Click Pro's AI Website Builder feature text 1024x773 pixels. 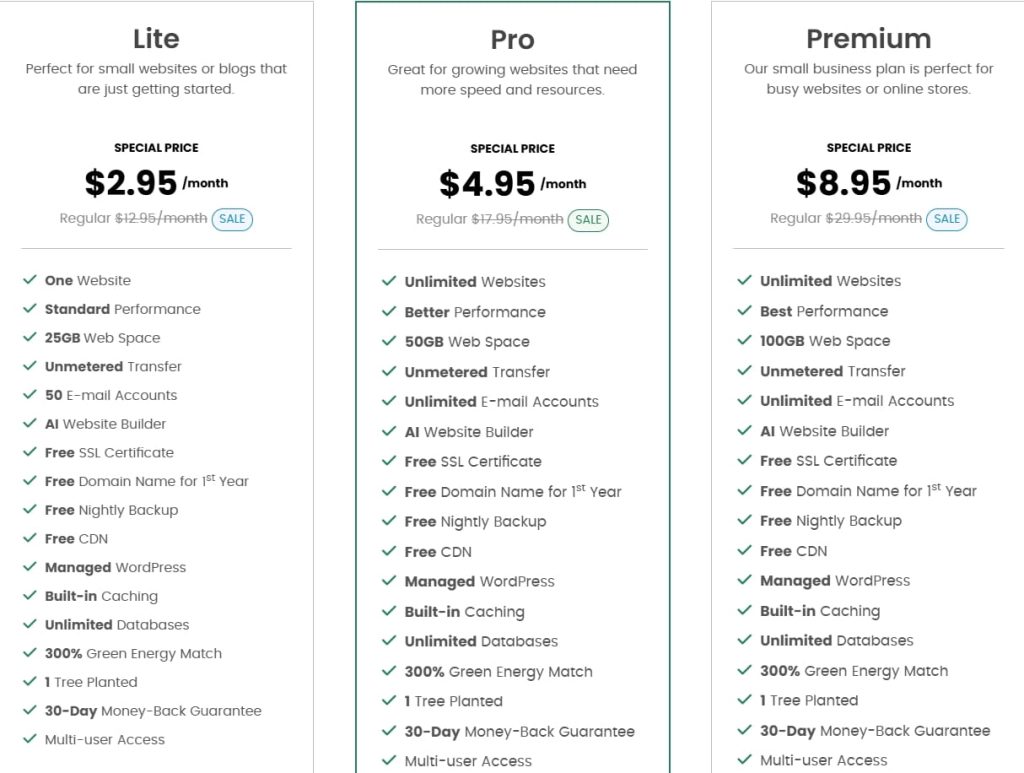tap(469, 432)
